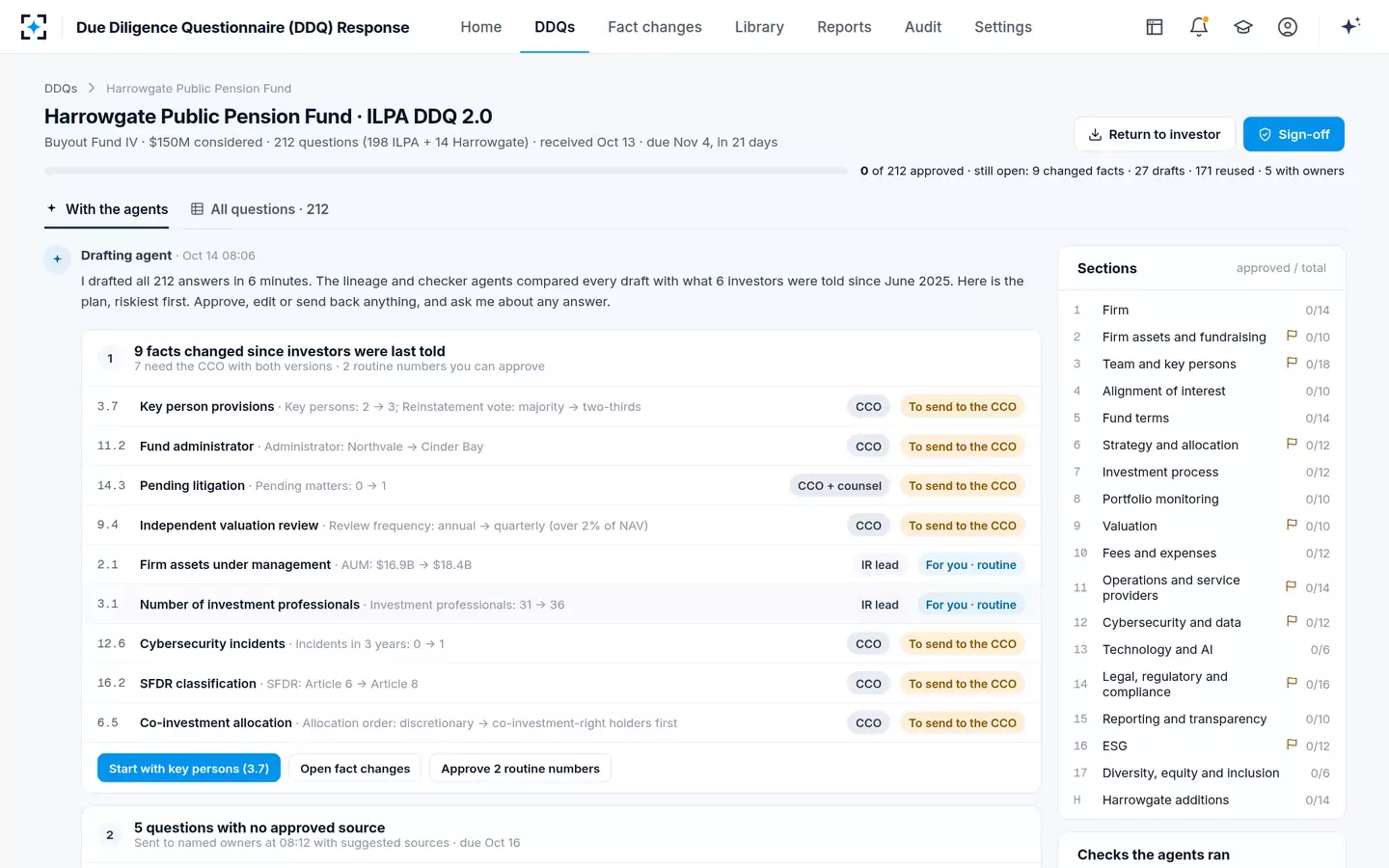Open question 16.2 SFDR classification

560,684
